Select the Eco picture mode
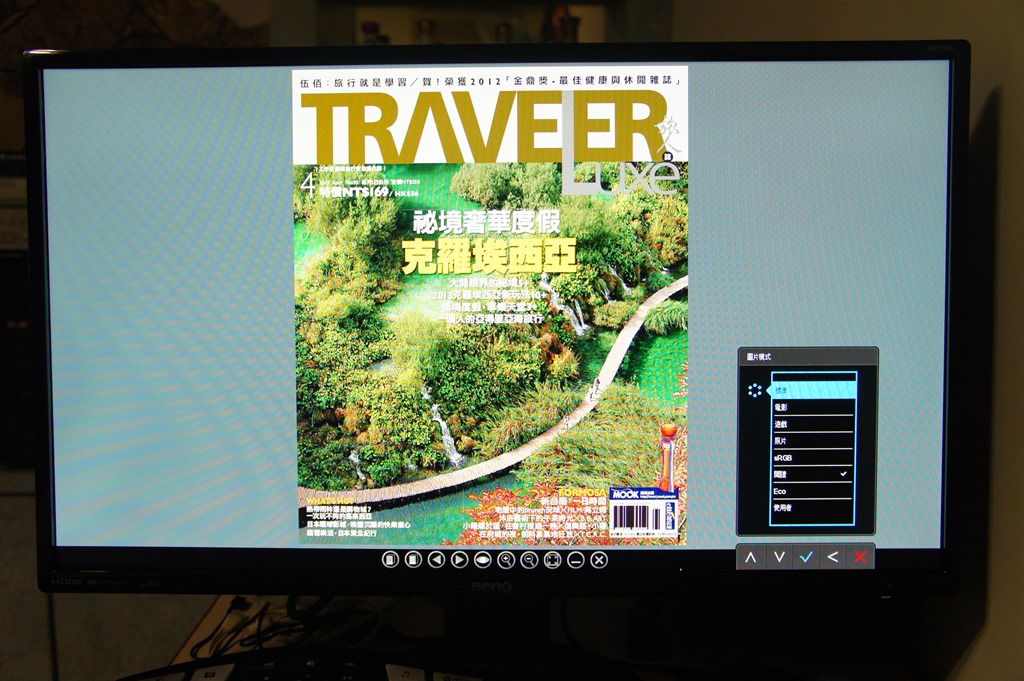The height and width of the screenshot is (681, 1024). [x=814, y=491]
